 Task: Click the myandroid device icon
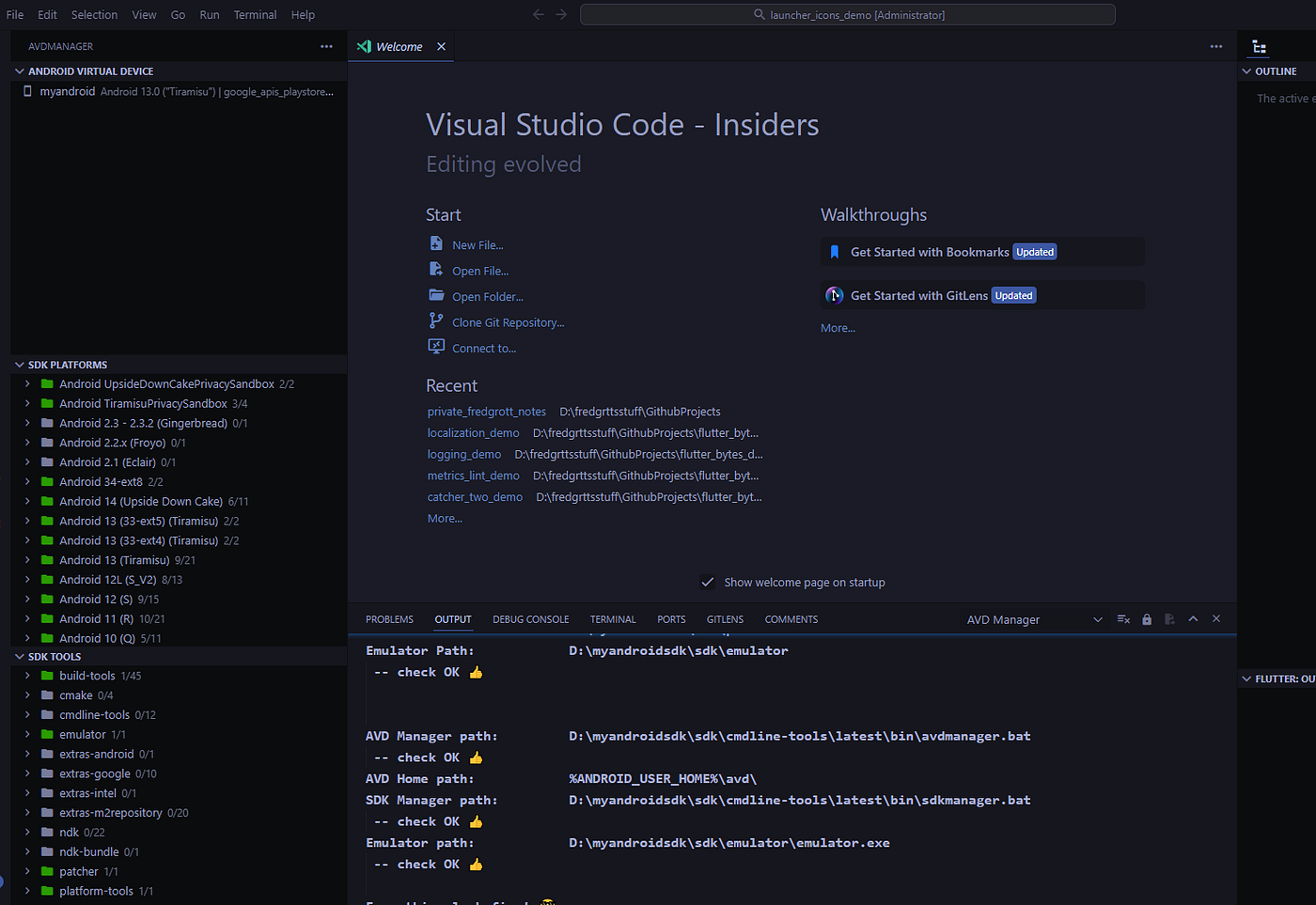click(27, 91)
